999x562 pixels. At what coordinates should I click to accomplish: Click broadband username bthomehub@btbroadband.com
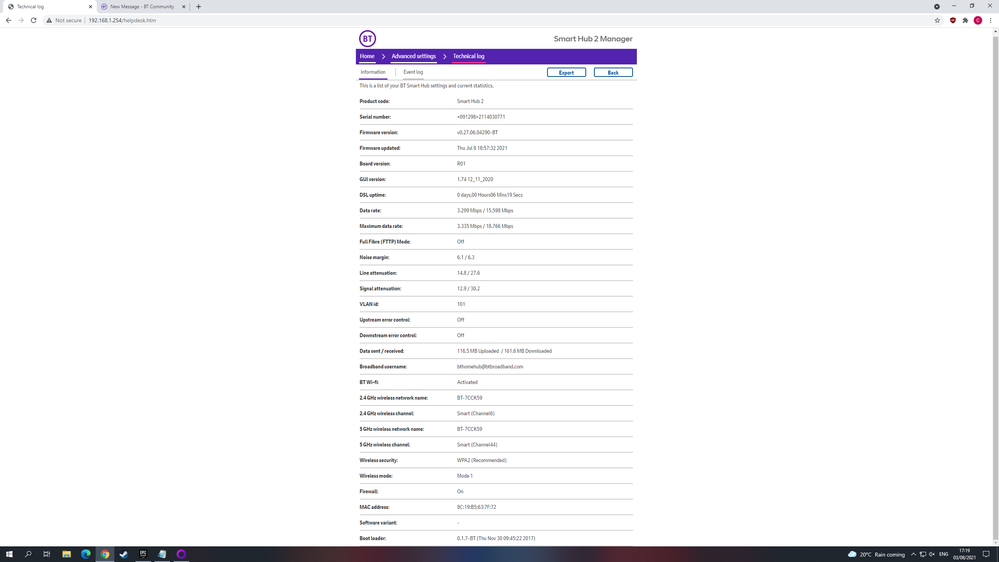click(490, 367)
